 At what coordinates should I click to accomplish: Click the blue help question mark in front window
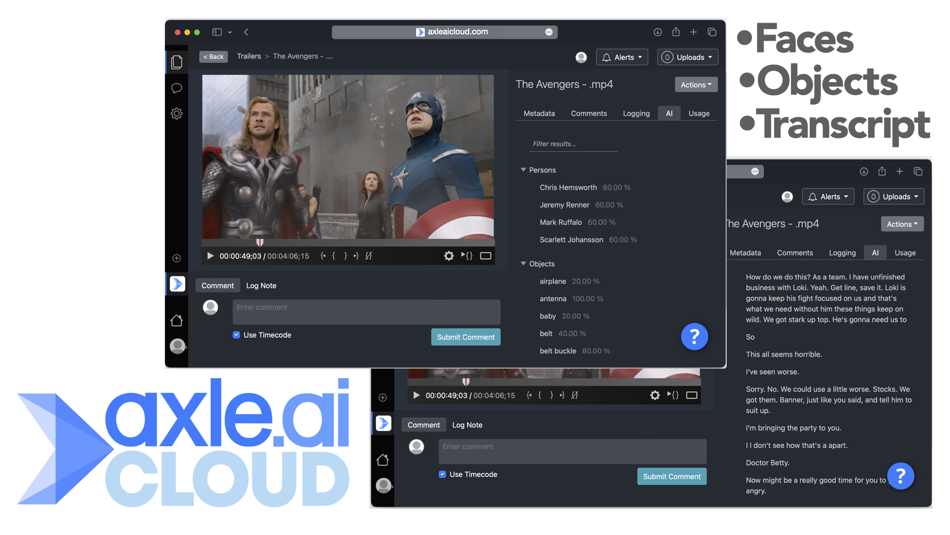pyautogui.click(x=694, y=336)
